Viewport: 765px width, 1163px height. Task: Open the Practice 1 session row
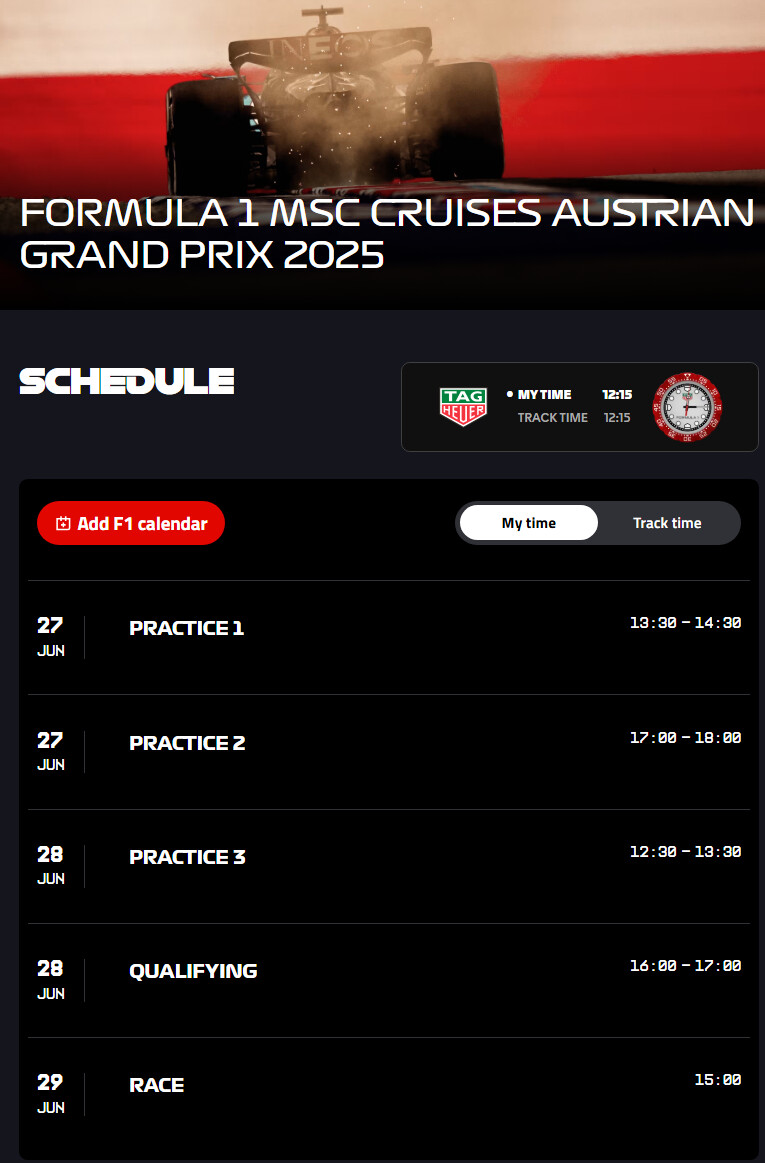click(x=389, y=637)
